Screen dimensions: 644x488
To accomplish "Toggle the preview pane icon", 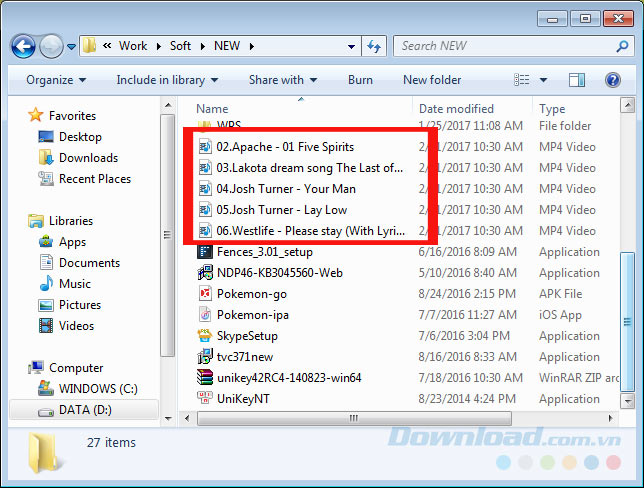I will (x=576, y=80).
